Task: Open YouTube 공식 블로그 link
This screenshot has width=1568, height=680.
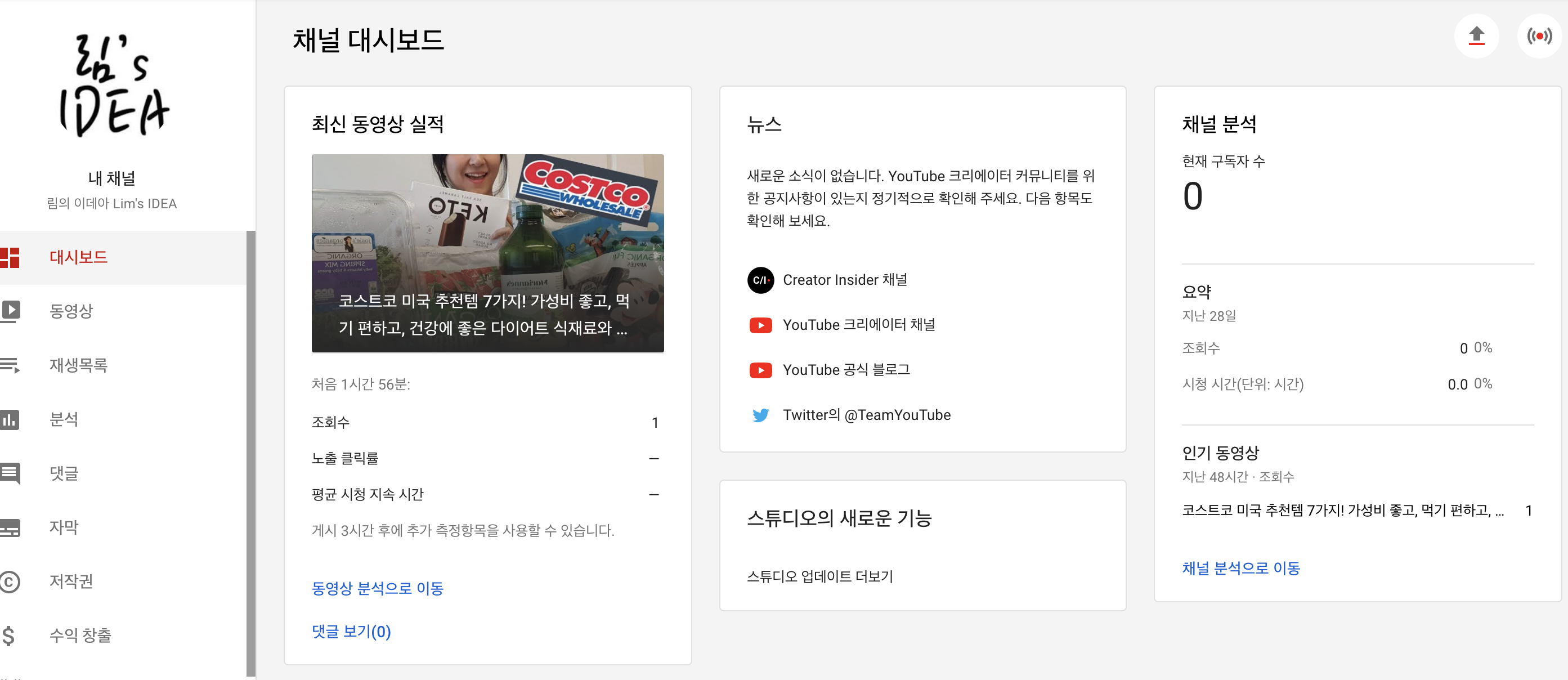Action: tap(845, 370)
